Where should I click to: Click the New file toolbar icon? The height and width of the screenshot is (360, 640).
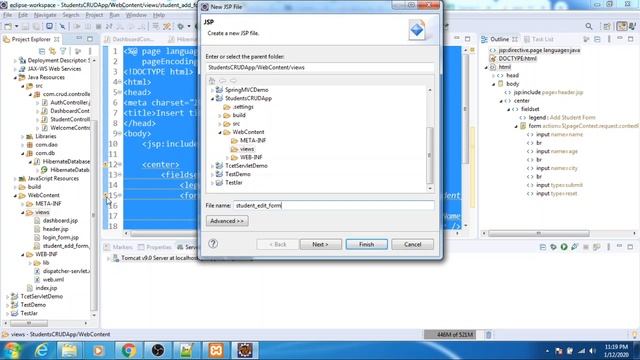pyautogui.click(x=8, y=27)
